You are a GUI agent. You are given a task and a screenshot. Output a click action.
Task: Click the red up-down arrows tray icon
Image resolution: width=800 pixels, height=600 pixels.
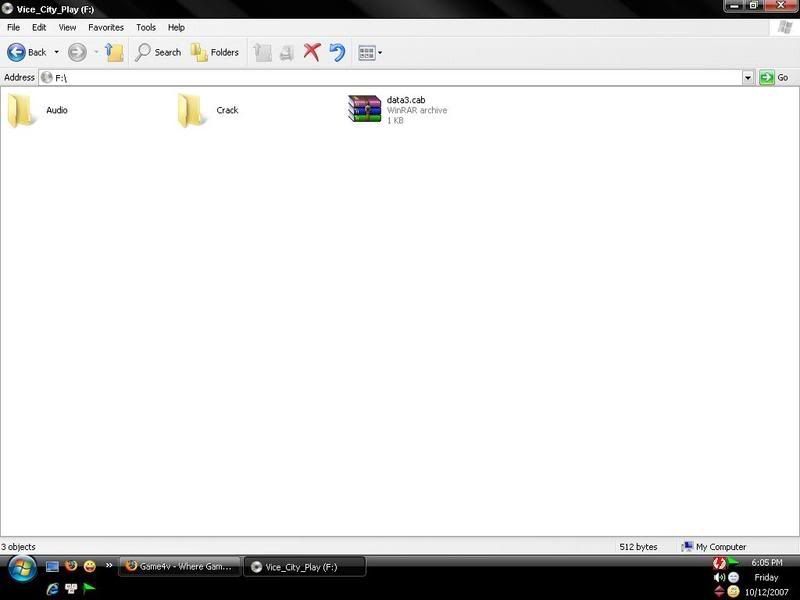719,592
